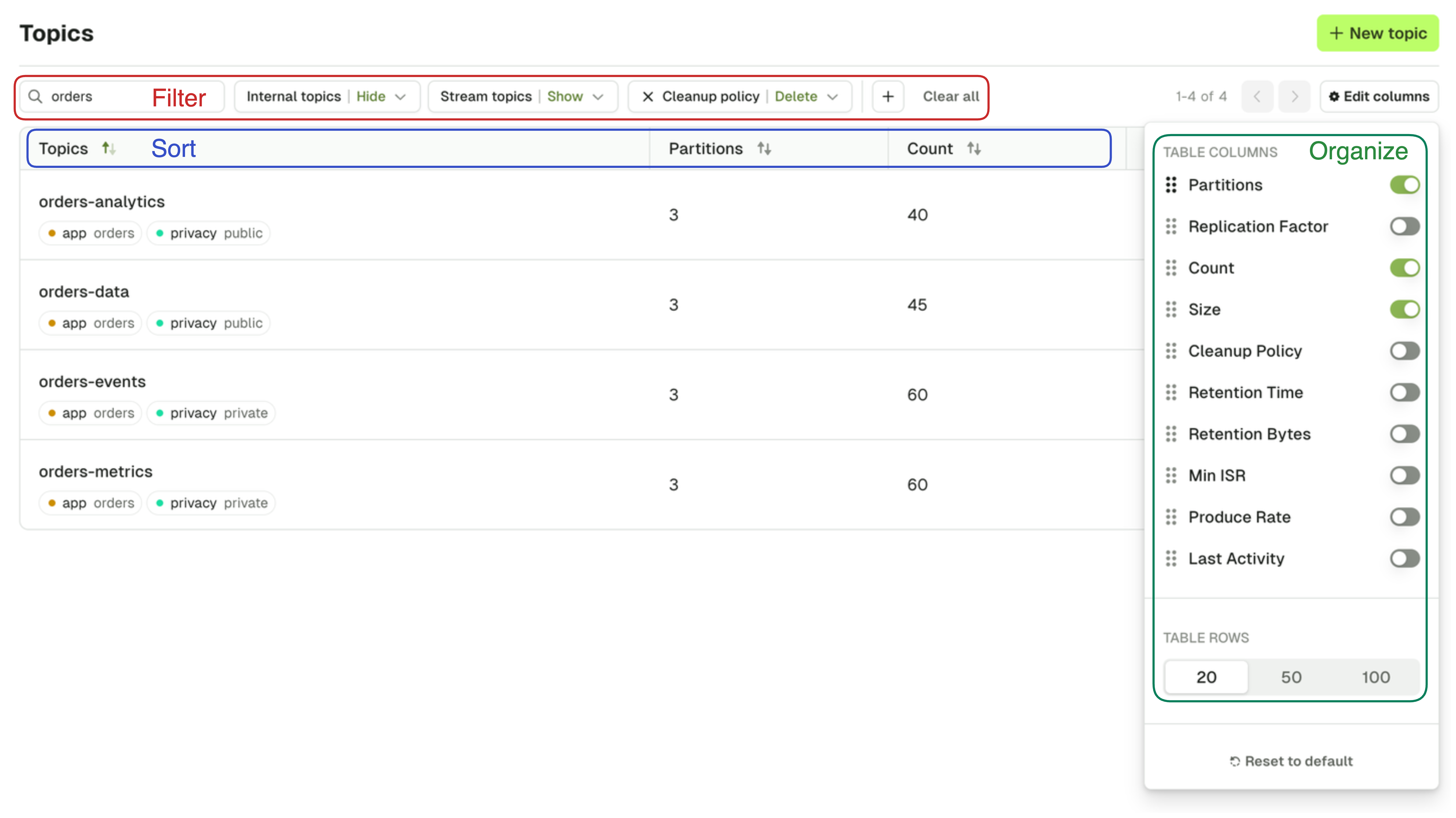
Task: Click the app orders tag on orders-data
Action: pos(90,323)
